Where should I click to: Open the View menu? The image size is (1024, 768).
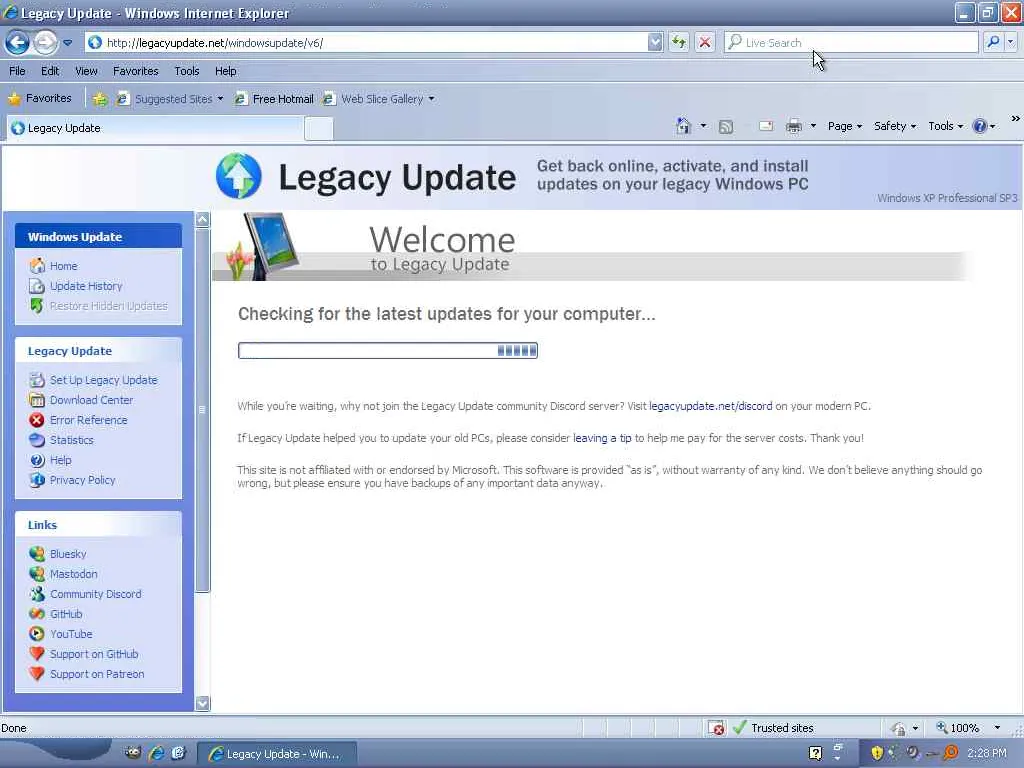point(86,71)
